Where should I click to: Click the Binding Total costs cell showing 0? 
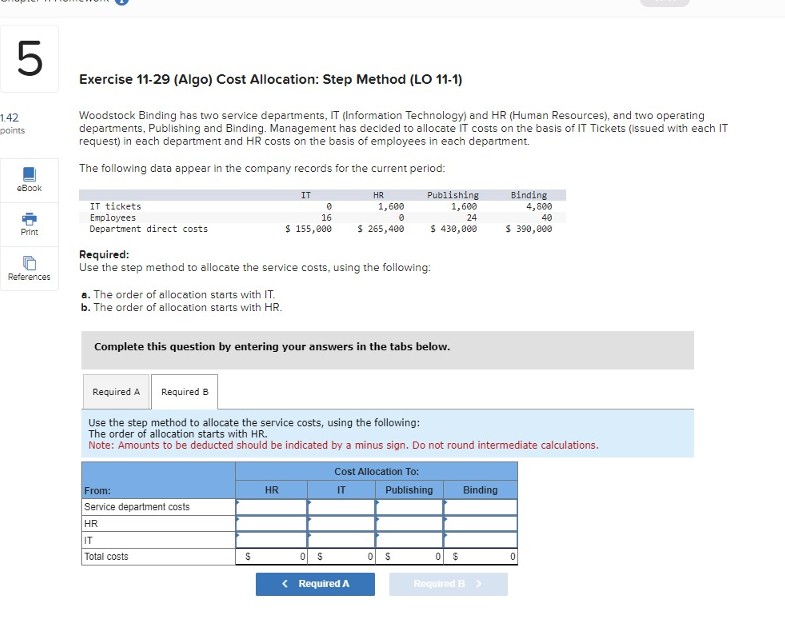tap(480, 556)
